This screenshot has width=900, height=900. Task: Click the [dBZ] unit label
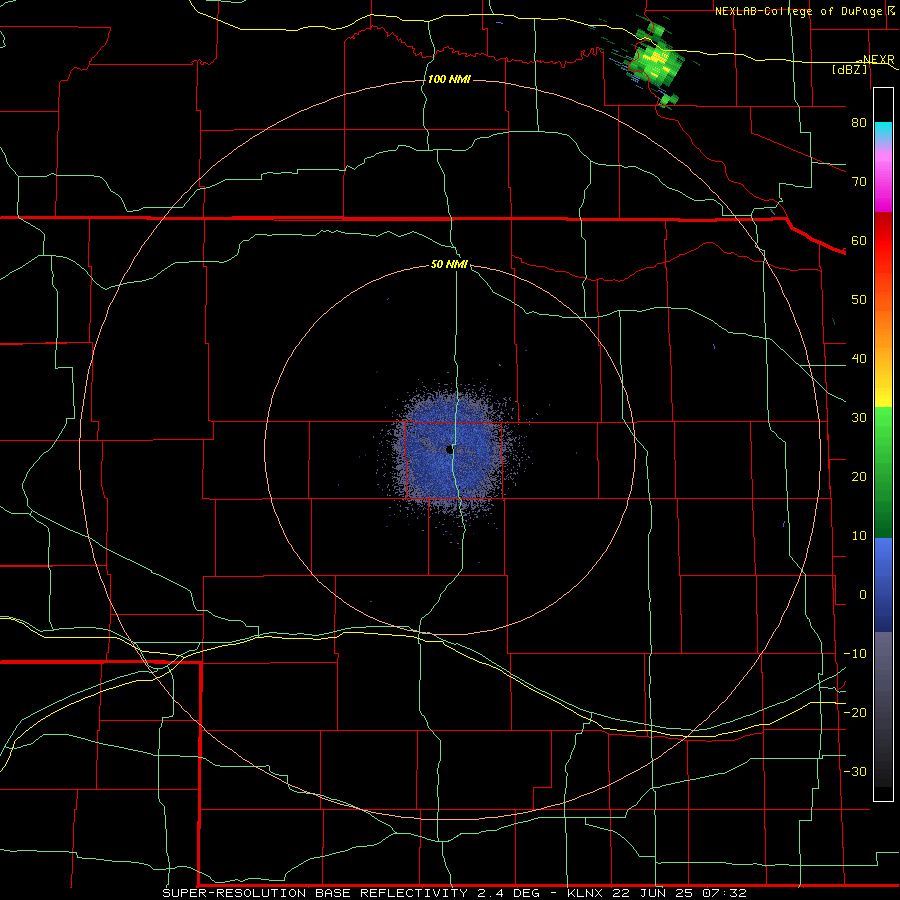[x=849, y=69]
